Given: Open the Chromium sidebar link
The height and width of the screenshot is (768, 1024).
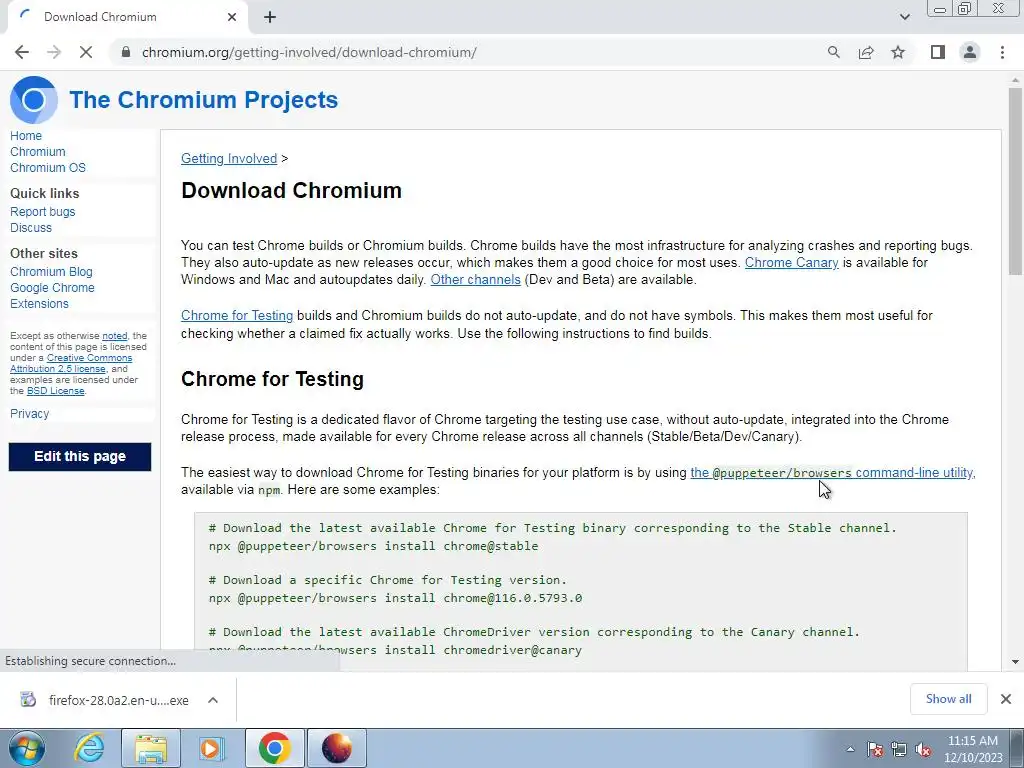Looking at the screenshot, I should pyautogui.click(x=37, y=152).
